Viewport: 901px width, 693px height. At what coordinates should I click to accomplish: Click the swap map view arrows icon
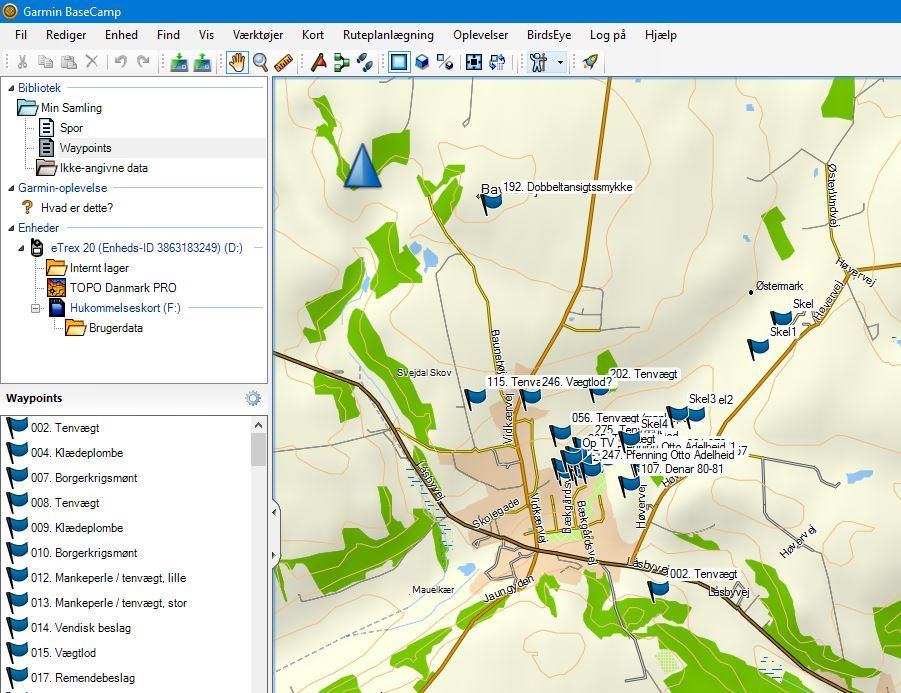tap(497, 62)
